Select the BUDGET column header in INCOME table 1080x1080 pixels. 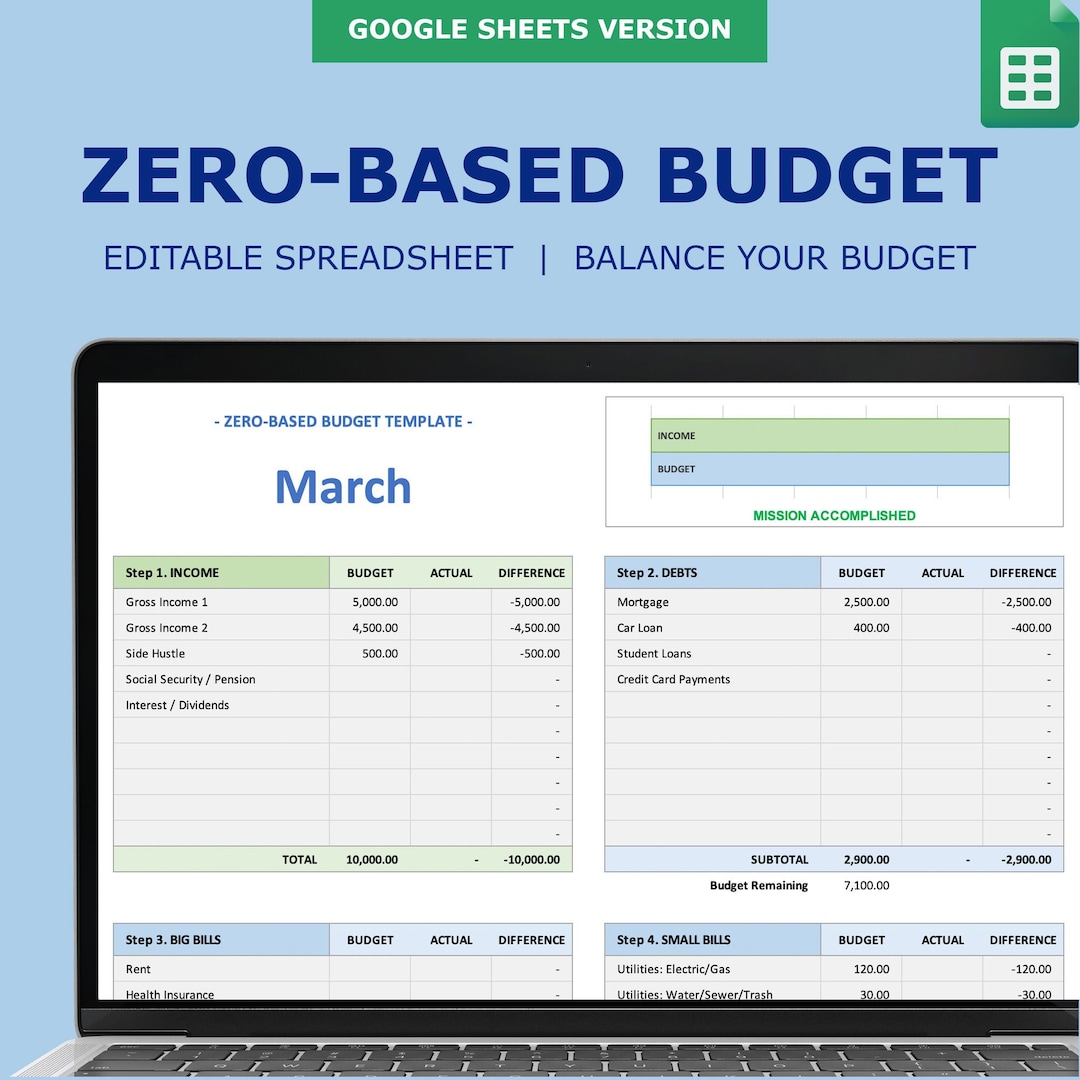pyautogui.click(x=370, y=572)
